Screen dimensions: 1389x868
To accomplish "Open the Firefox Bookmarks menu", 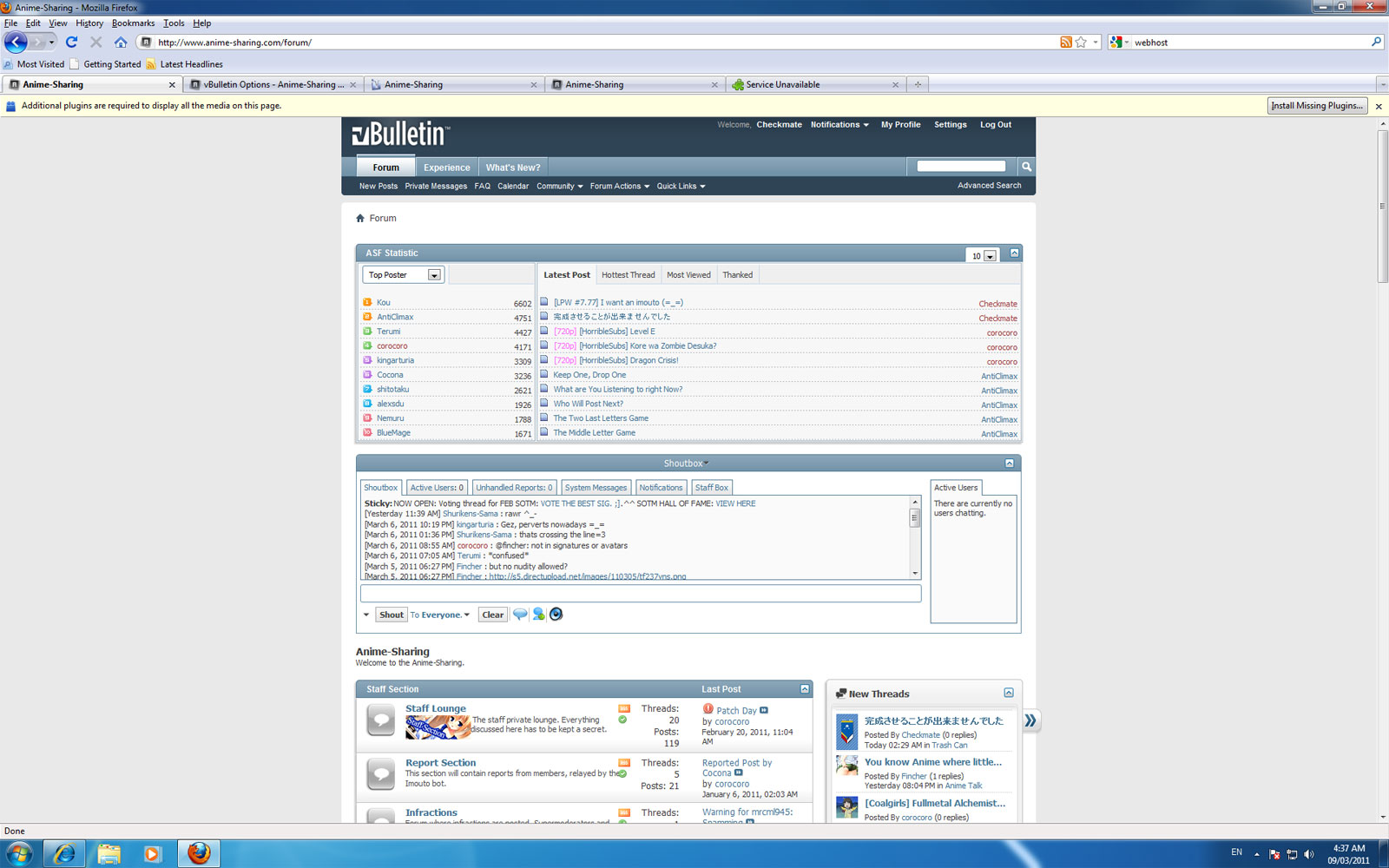I will click(133, 23).
